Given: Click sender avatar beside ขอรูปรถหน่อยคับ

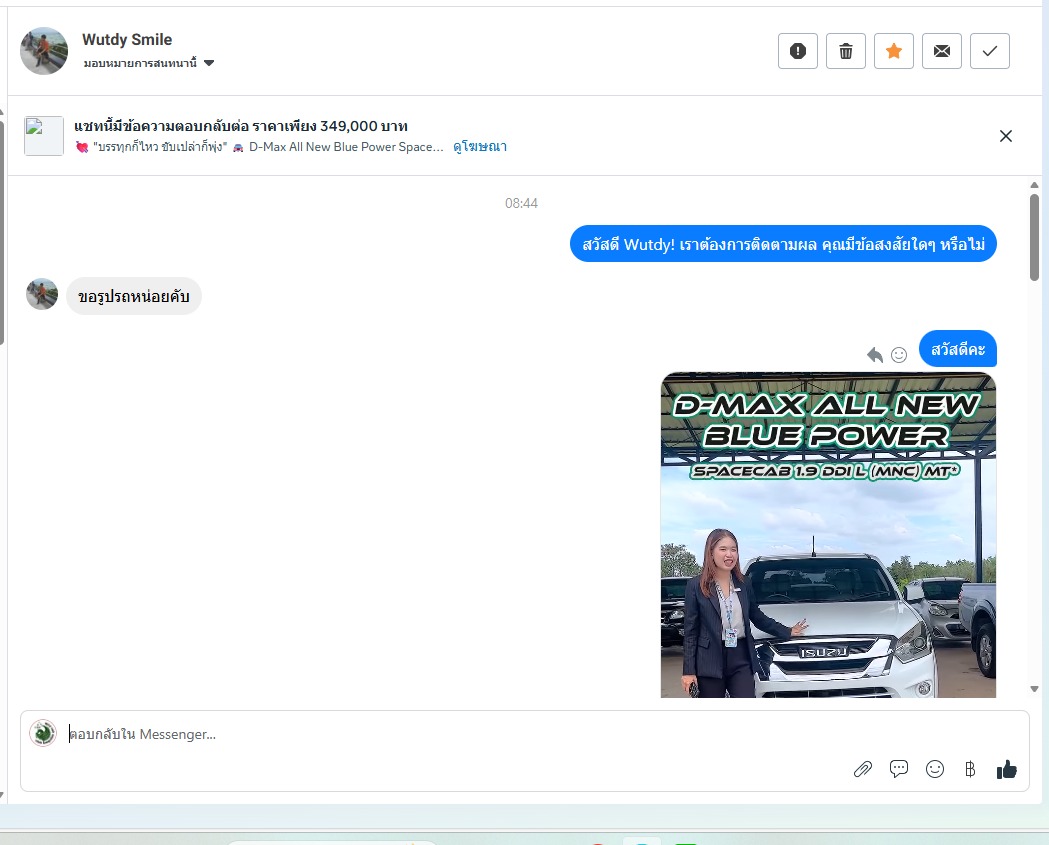Looking at the screenshot, I should click(42, 294).
